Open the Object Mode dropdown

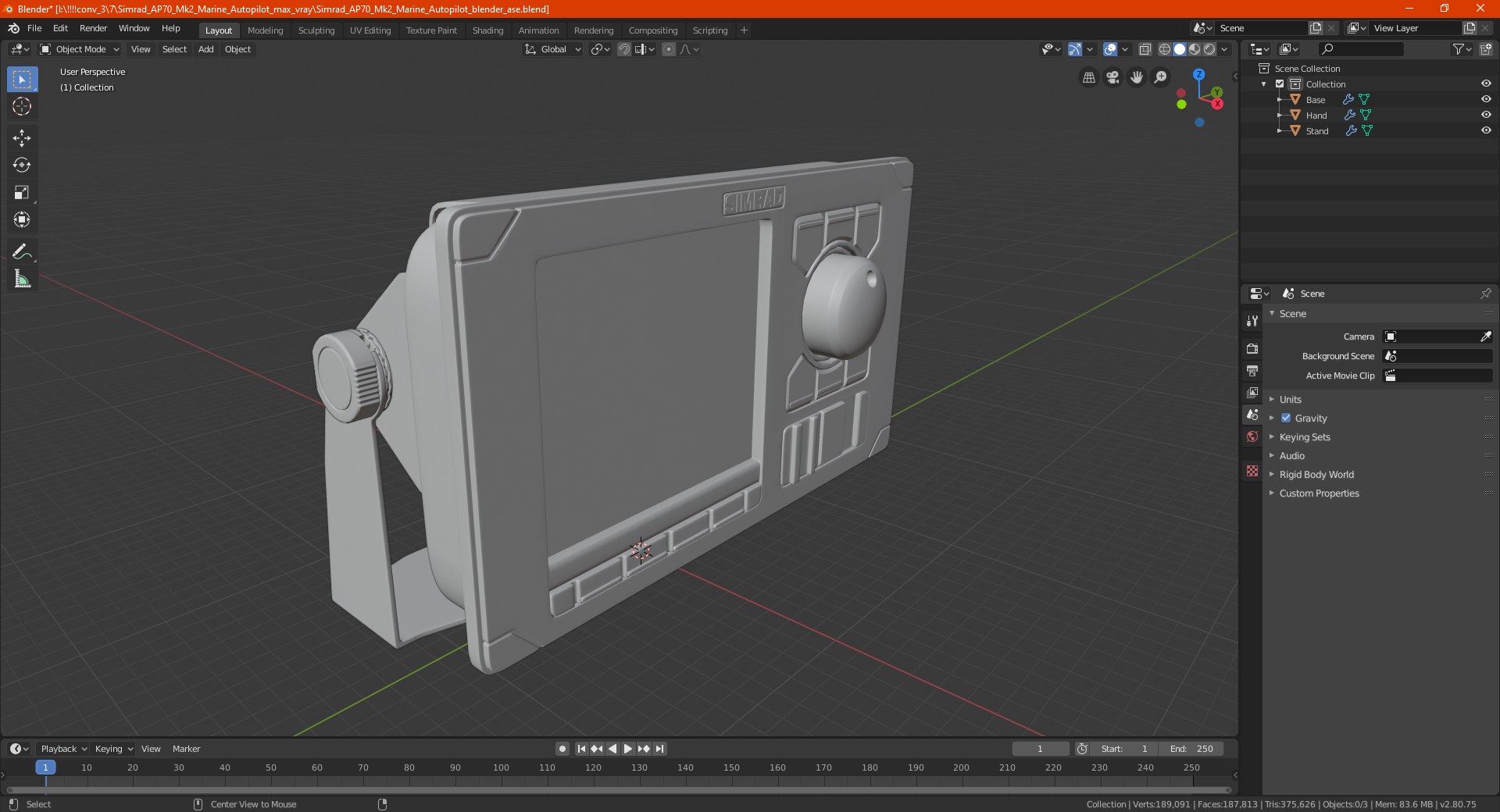tap(80, 49)
